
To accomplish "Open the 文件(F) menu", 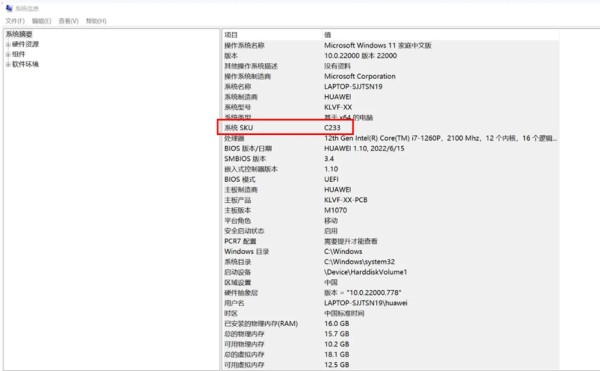I will click(x=15, y=21).
